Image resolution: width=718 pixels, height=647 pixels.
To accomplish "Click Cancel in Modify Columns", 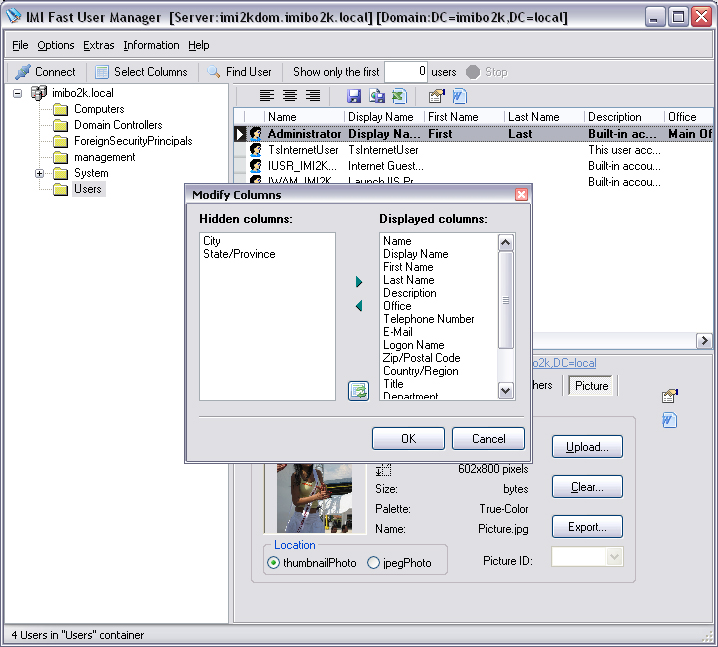I will point(488,439).
